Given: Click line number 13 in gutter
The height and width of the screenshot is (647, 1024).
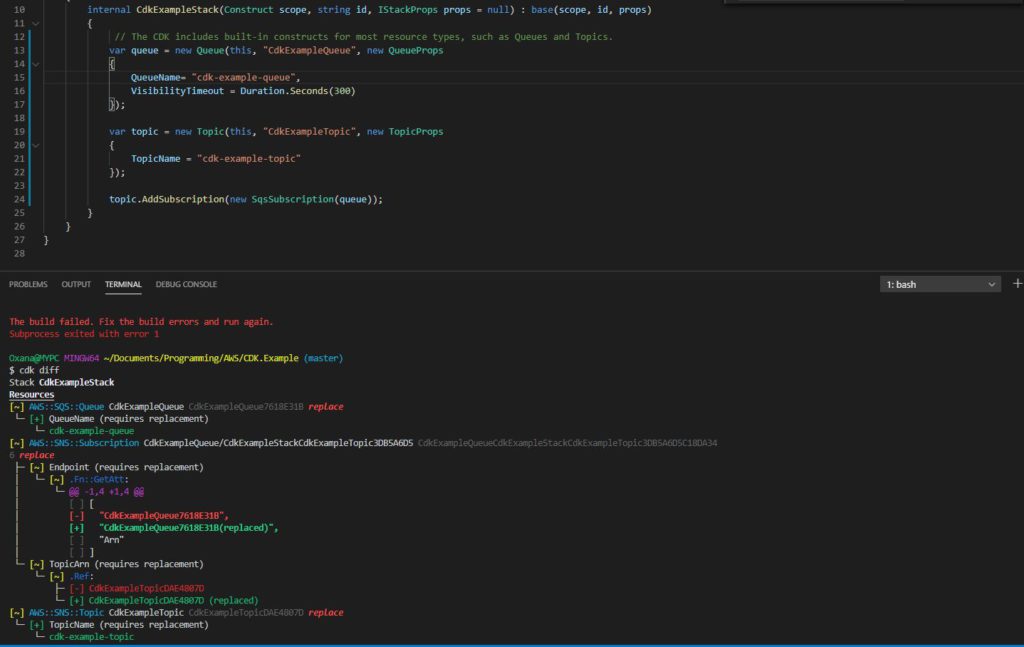Looking at the screenshot, I should [x=19, y=50].
